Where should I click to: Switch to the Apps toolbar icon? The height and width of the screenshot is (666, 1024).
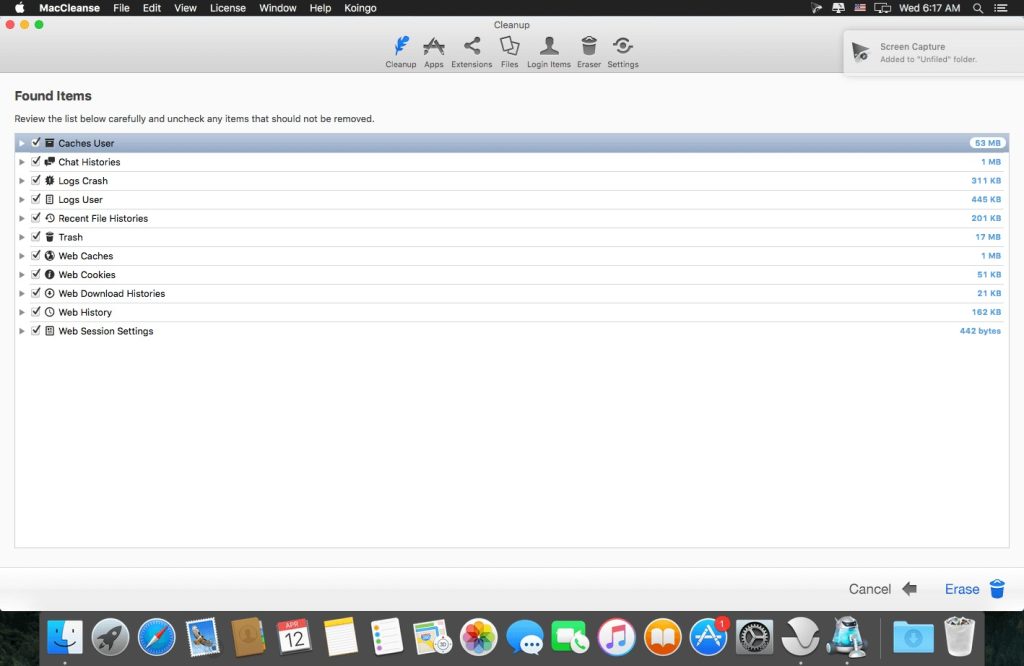coord(433,51)
